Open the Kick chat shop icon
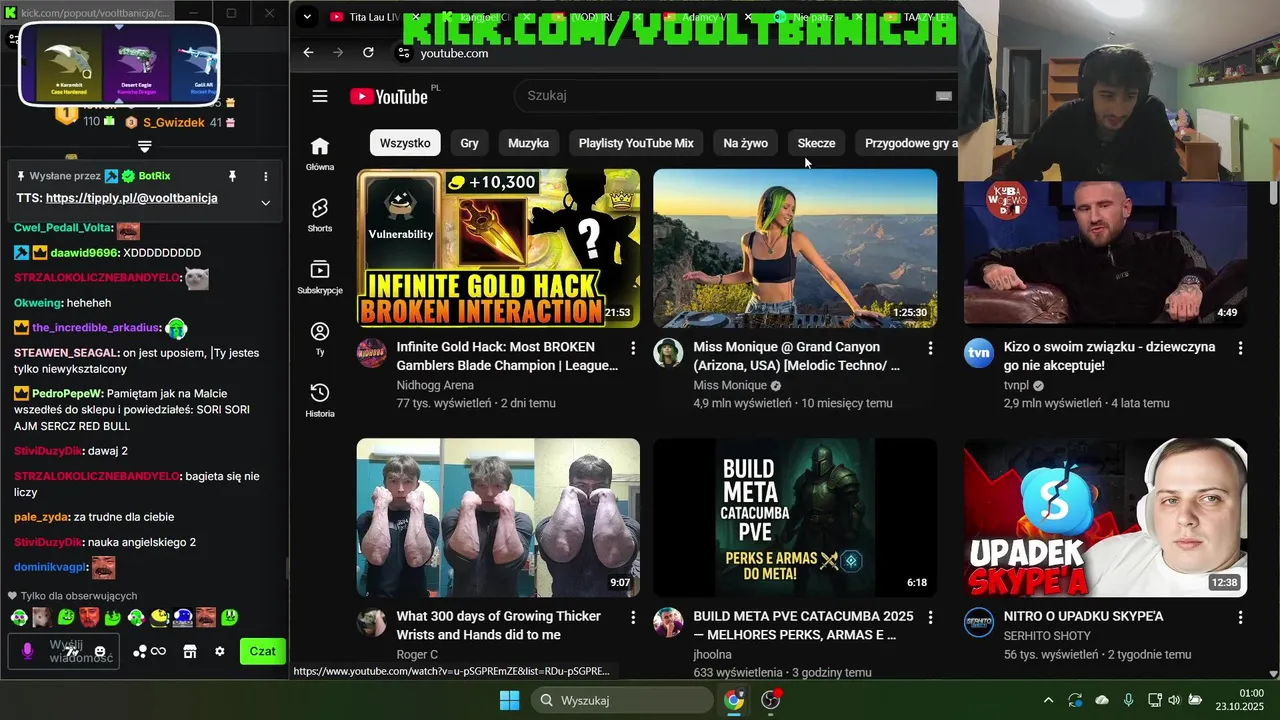 tap(190, 651)
